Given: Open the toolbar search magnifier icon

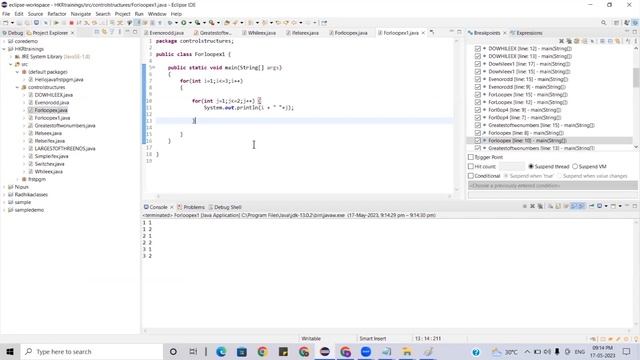Looking at the screenshot, I should coord(604,23).
